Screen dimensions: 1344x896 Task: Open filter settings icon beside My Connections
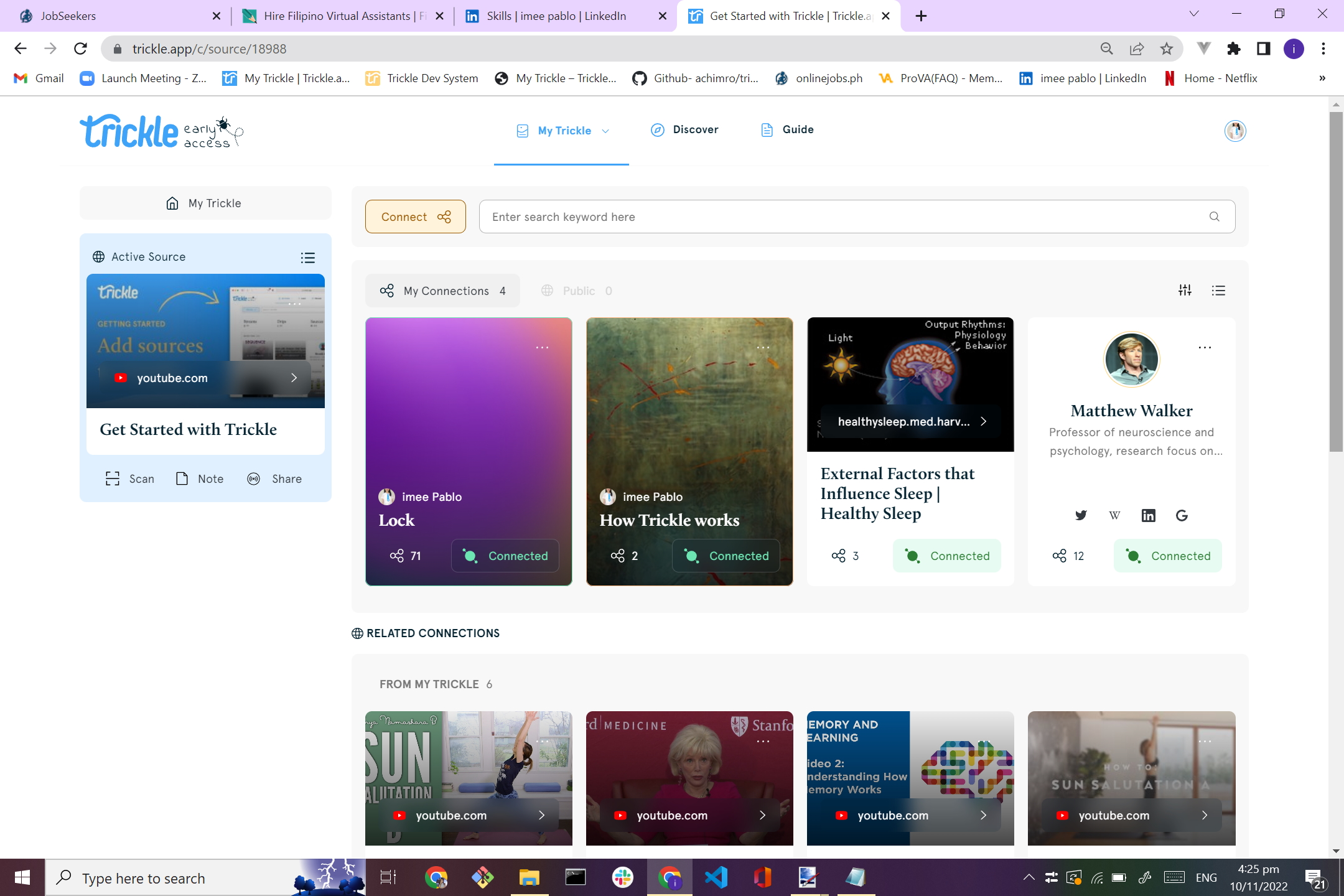click(x=1185, y=290)
